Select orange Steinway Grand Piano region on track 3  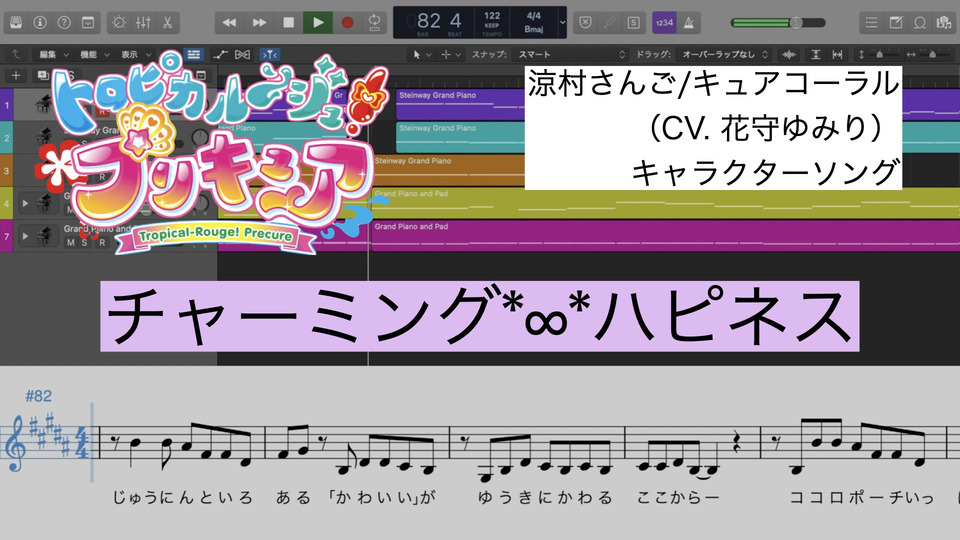click(448, 170)
